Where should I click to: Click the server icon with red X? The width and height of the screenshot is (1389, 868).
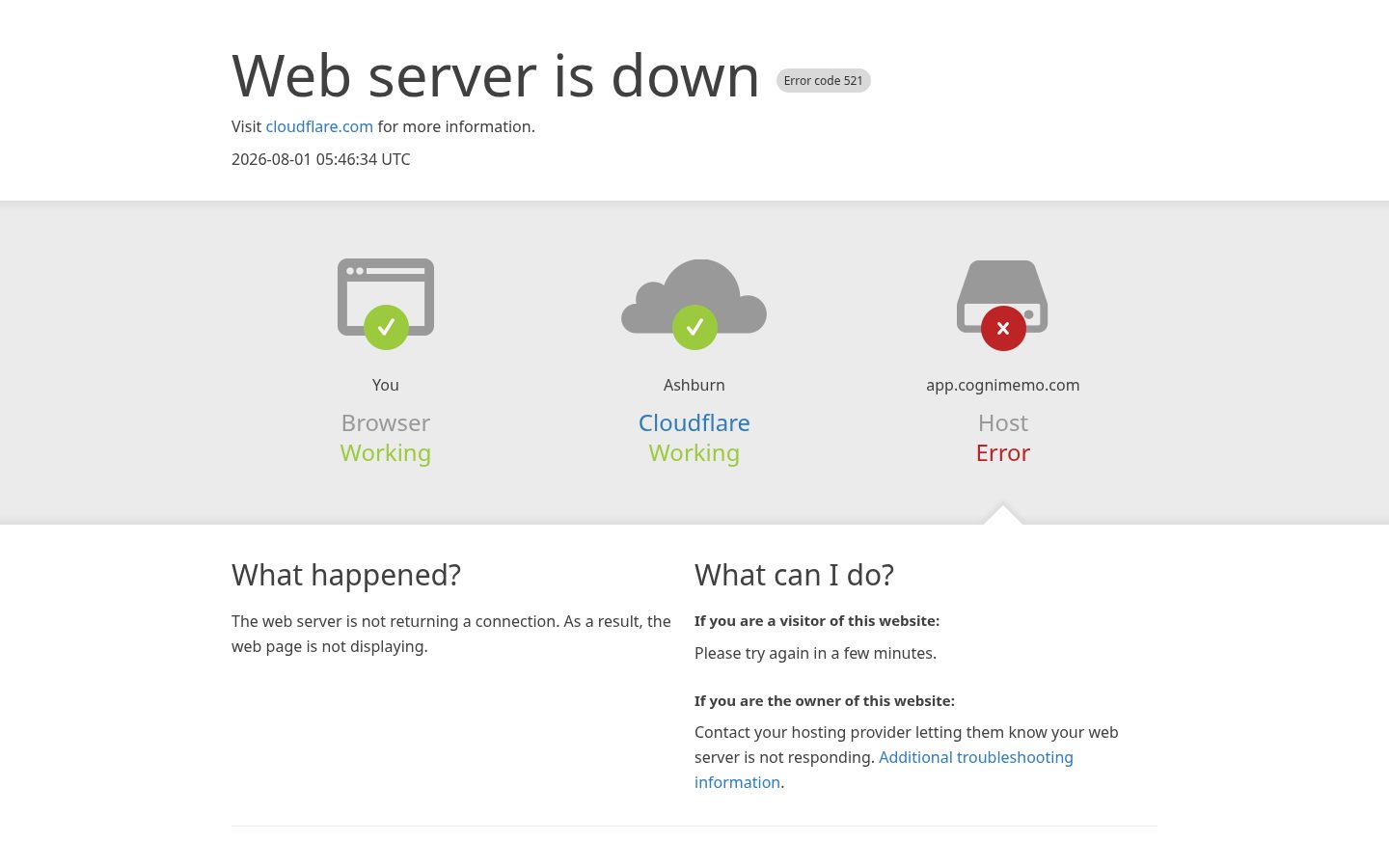coord(1002,305)
